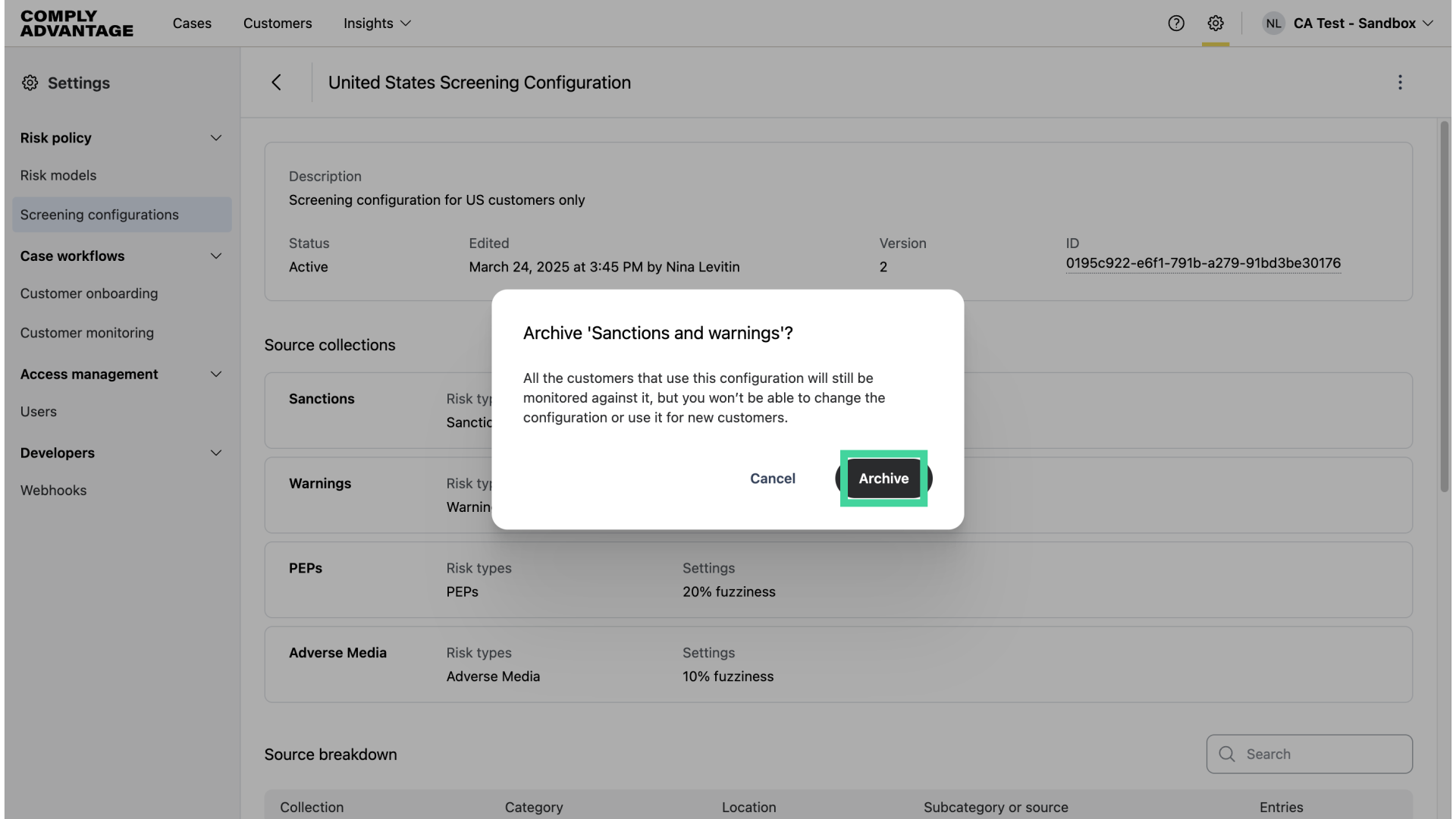
Task: Collapse the Case workflows section
Action: (x=216, y=256)
